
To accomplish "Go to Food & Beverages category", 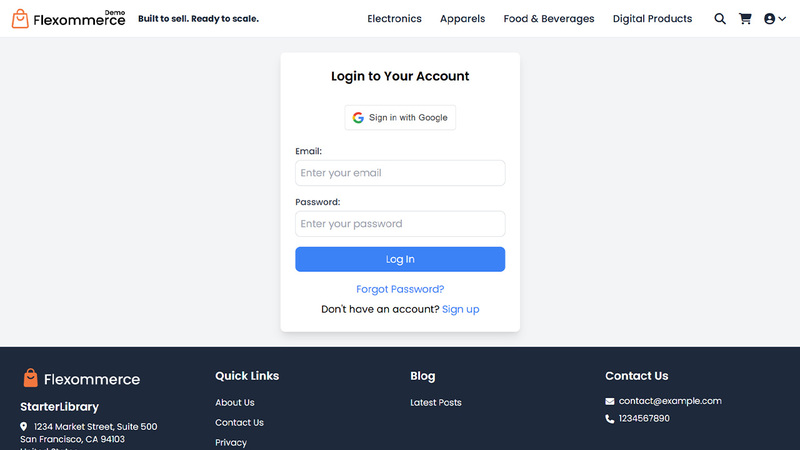I will pos(549,19).
